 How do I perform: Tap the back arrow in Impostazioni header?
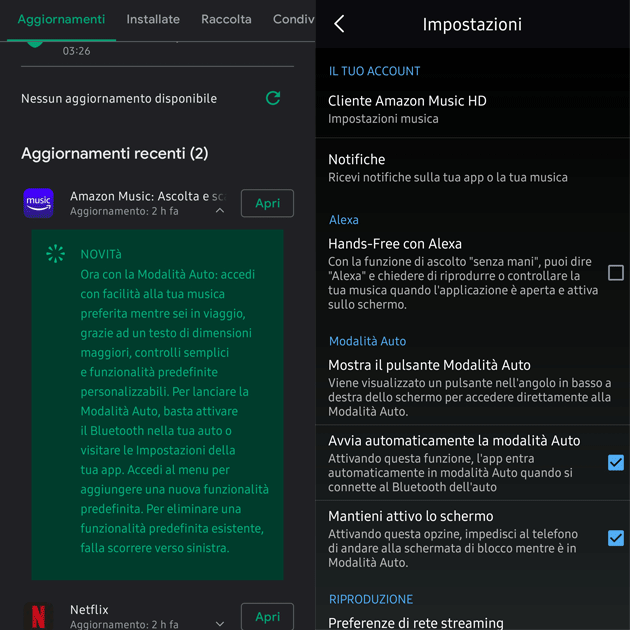(x=339, y=24)
